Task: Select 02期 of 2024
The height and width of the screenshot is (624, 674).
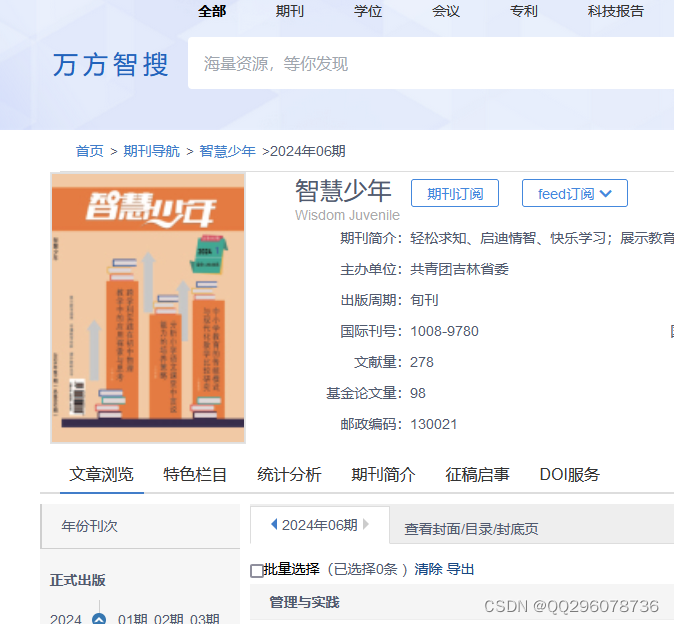Action: 168,619
